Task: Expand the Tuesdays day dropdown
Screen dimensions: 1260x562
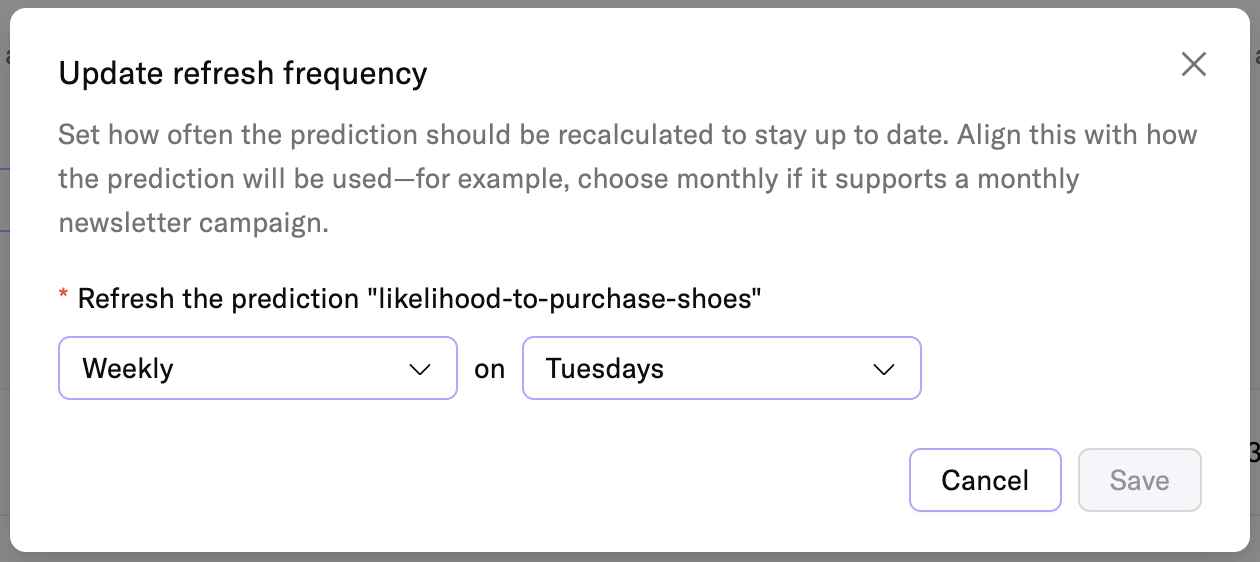Action: (721, 369)
